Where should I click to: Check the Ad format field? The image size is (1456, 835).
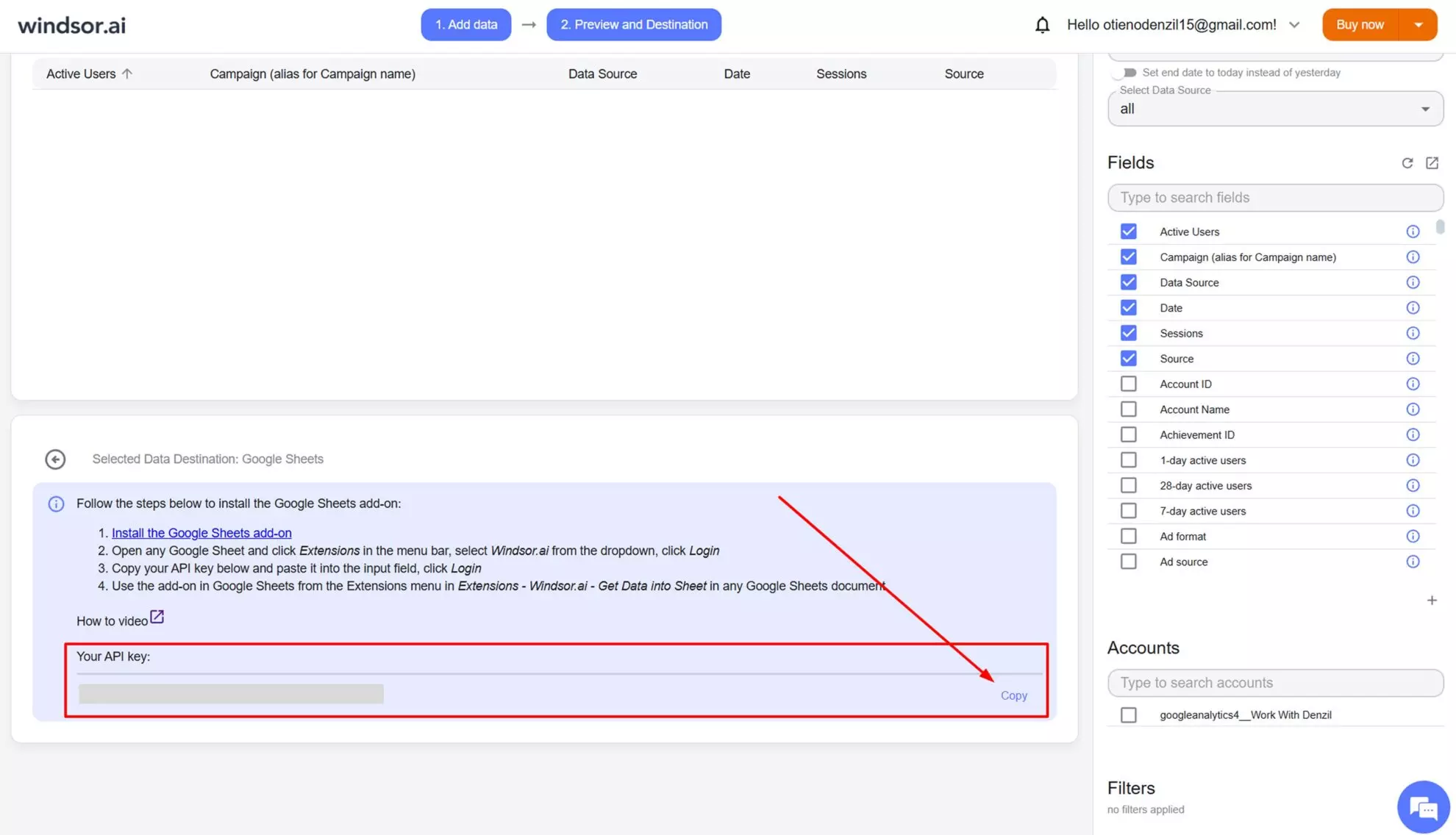1128,537
